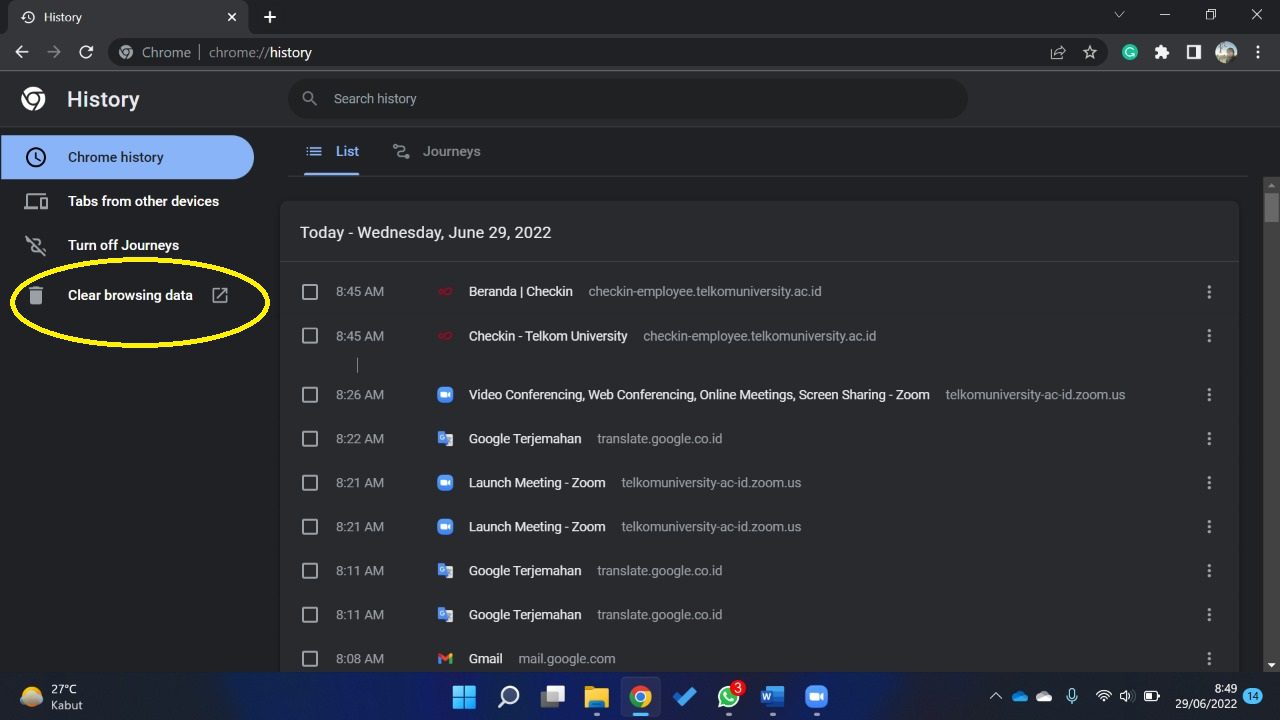1280x720 pixels.
Task: Show hidden system tray icons
Action: [x=995, y=697]
